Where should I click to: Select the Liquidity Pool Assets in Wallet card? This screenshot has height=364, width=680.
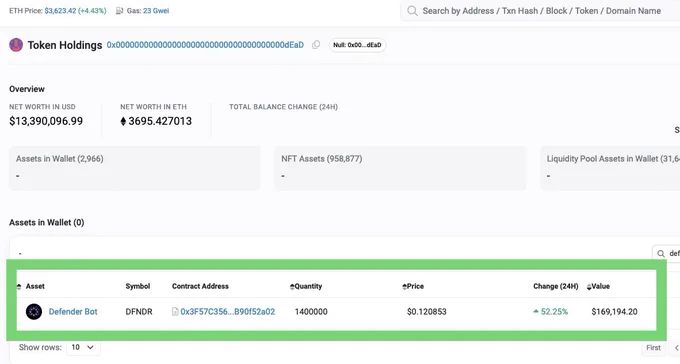coord(610,168)
